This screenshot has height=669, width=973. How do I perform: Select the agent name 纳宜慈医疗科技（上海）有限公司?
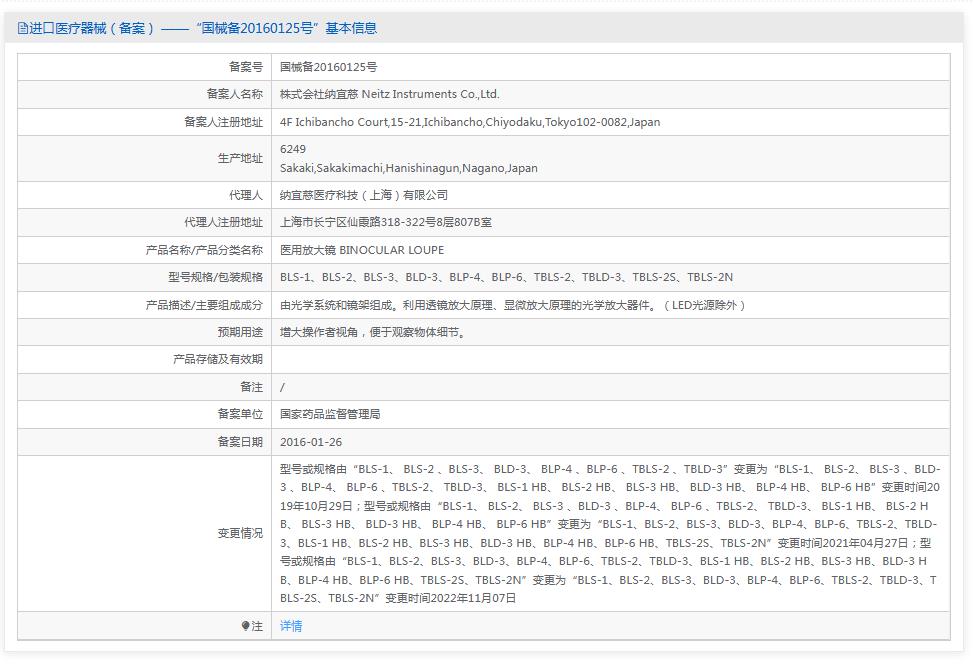click(x=363, y=195)
